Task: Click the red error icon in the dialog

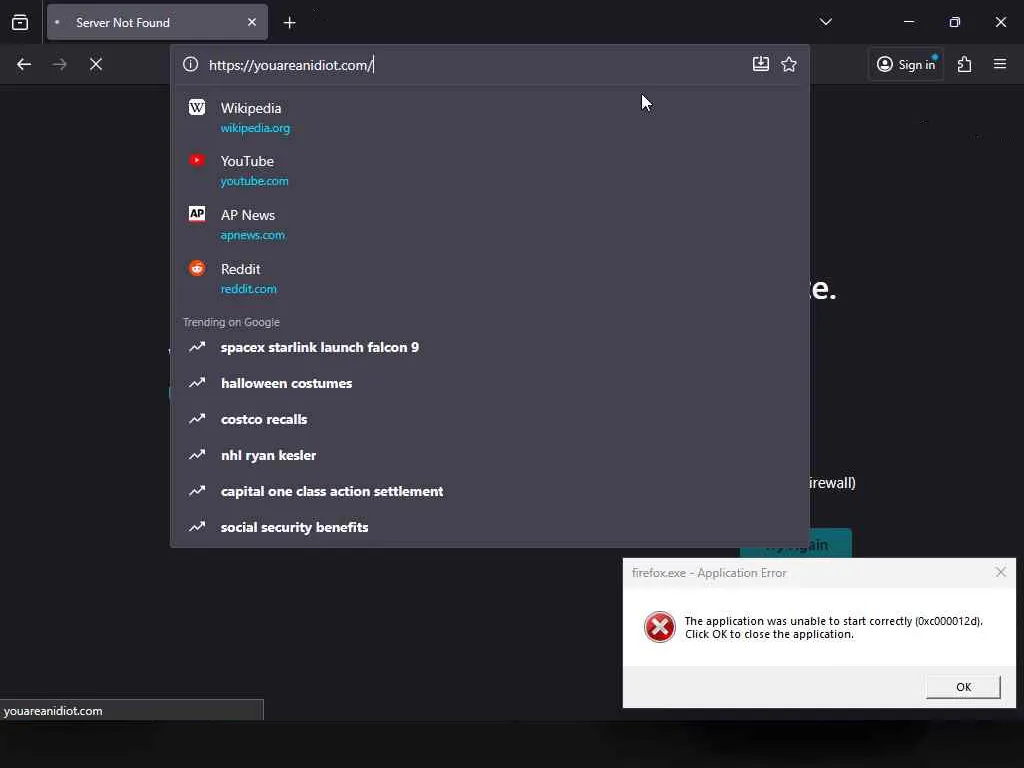Action: point(660,627)
